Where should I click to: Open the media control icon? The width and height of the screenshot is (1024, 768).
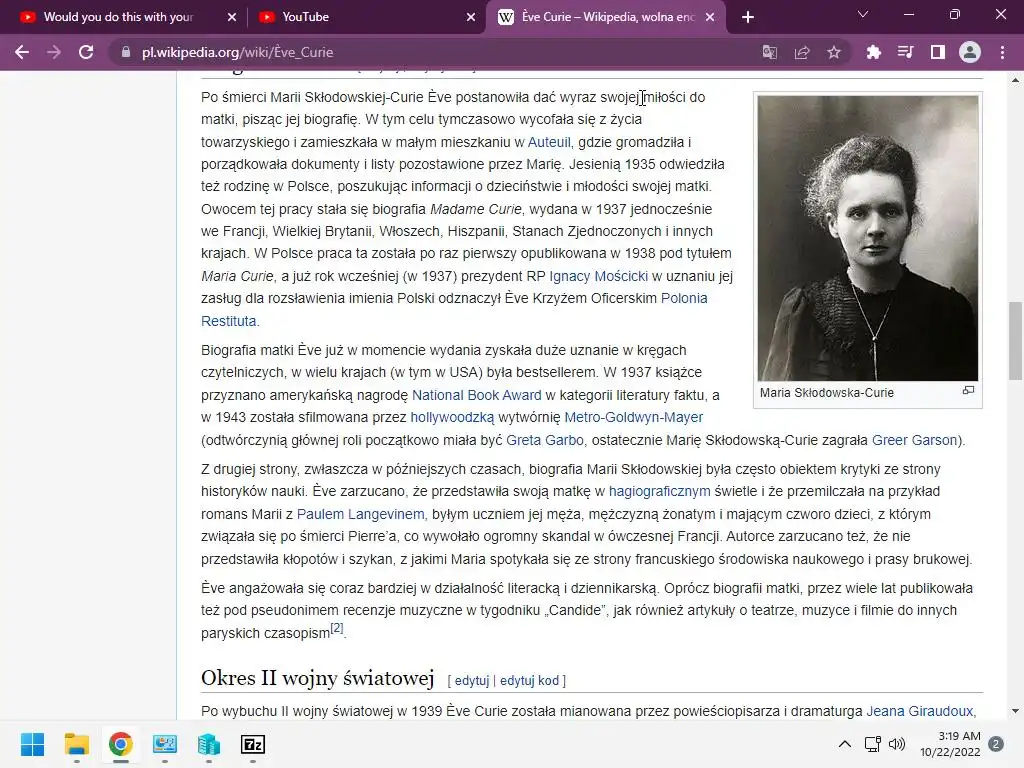tap(906, 52)
